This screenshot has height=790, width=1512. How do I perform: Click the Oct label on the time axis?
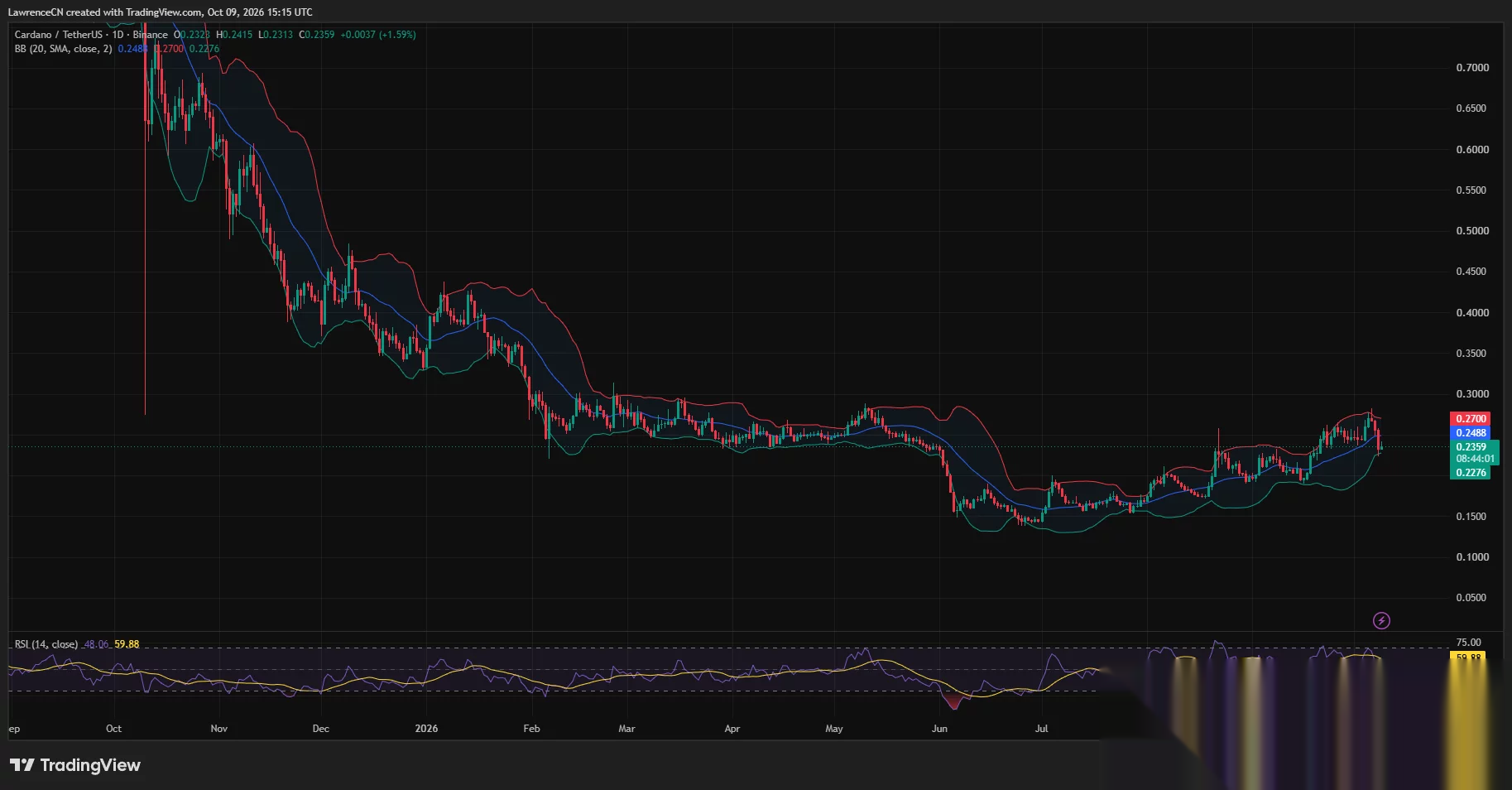coord(113,729)
